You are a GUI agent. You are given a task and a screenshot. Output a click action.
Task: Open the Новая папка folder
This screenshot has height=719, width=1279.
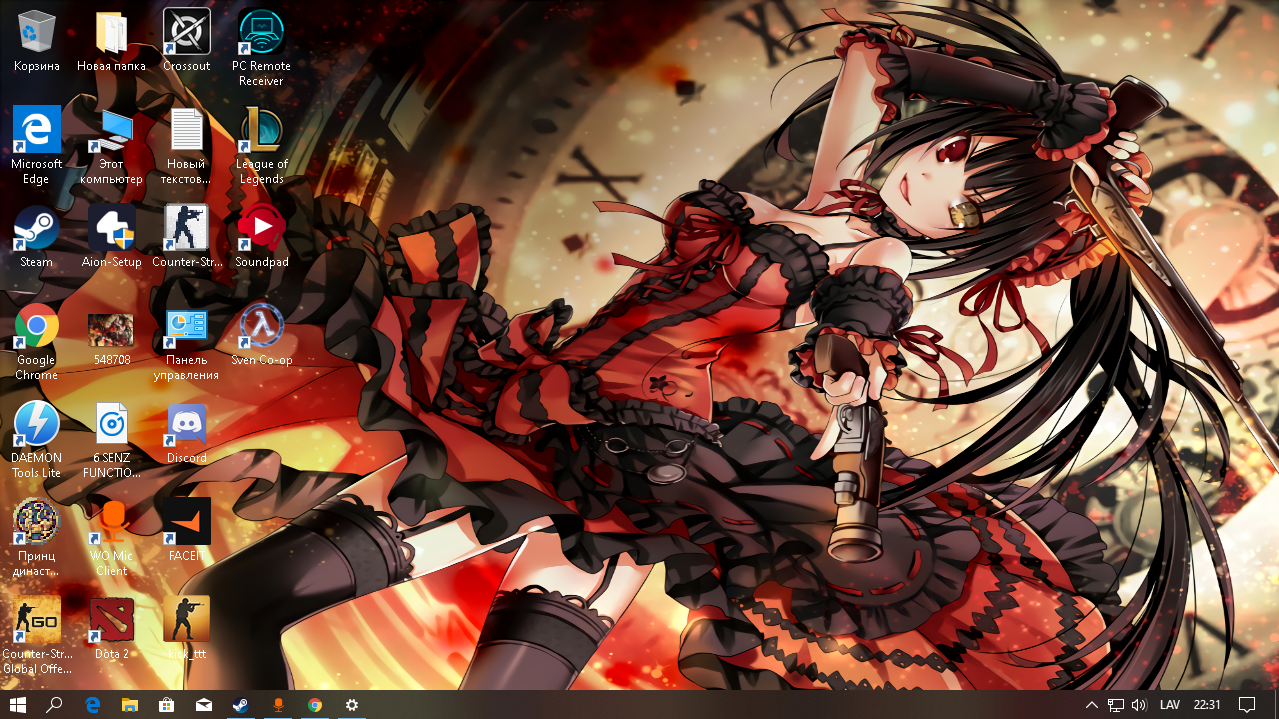pyautogui.click(x=111, y=40)
